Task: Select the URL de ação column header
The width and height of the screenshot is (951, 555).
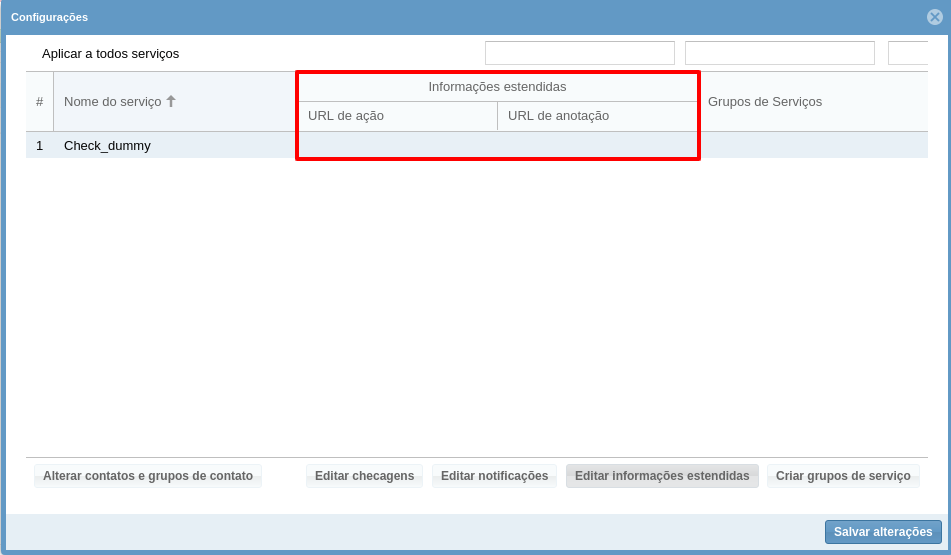Action: click(x=397, y=116)
